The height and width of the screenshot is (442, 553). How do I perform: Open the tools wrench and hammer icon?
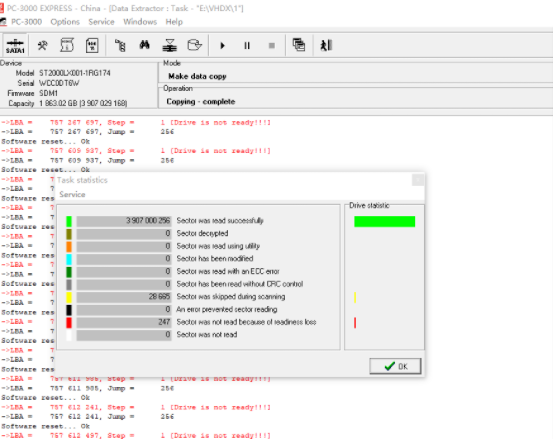(x=43, y=46)
